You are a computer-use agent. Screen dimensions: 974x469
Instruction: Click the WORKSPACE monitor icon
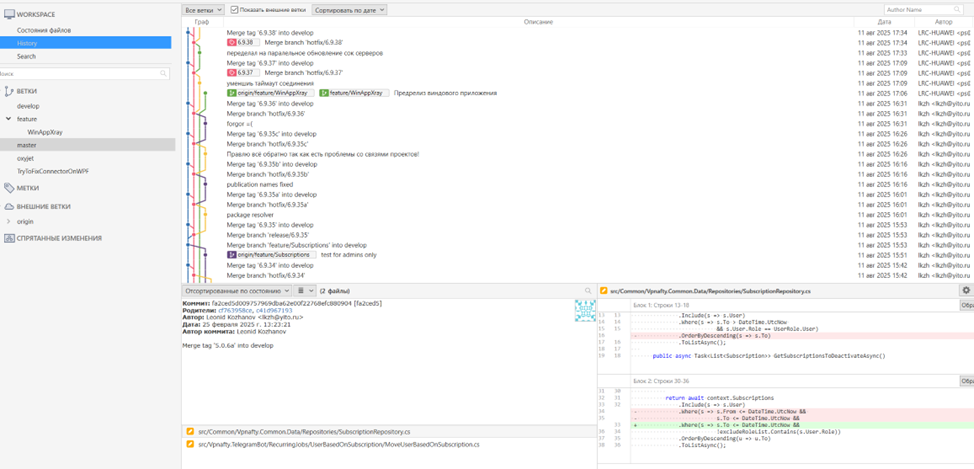tap(8, 16)
